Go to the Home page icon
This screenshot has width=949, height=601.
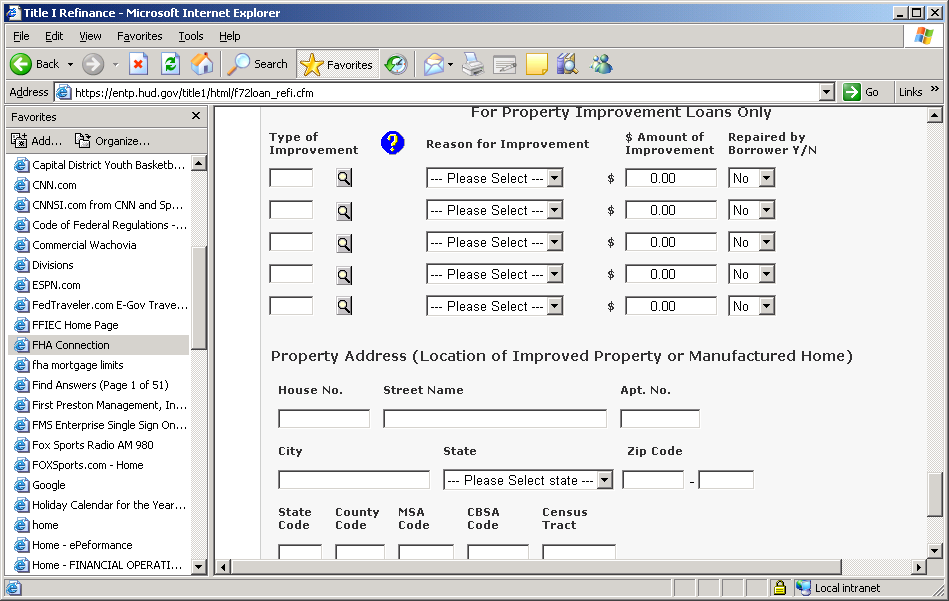[202, 64]
